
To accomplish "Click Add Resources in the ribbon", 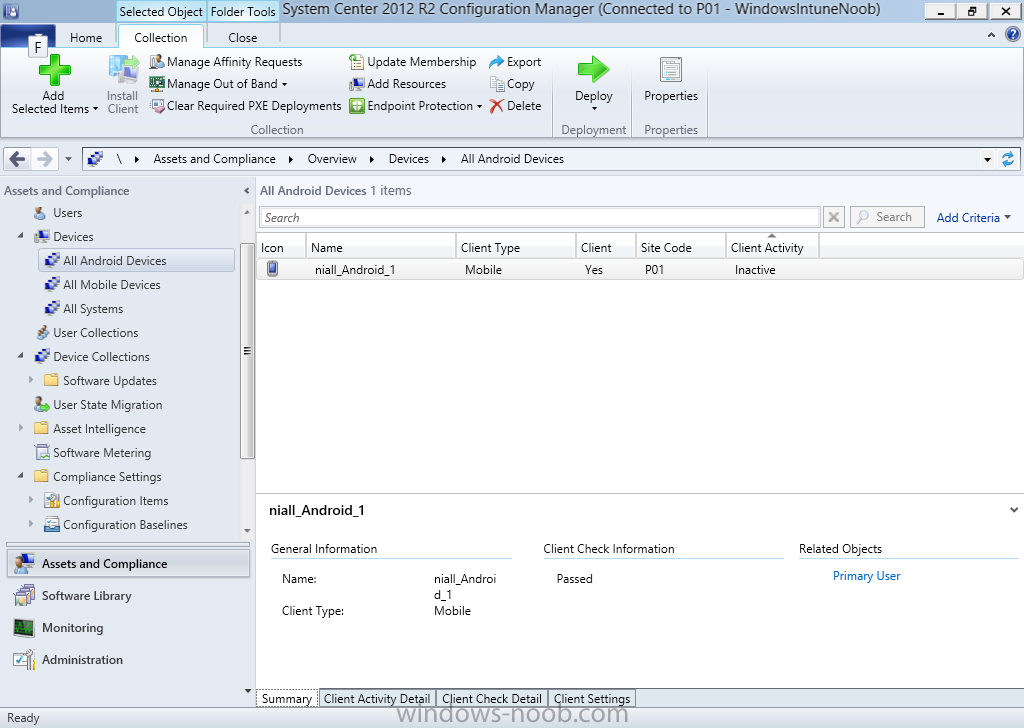I will coord(398,84).
